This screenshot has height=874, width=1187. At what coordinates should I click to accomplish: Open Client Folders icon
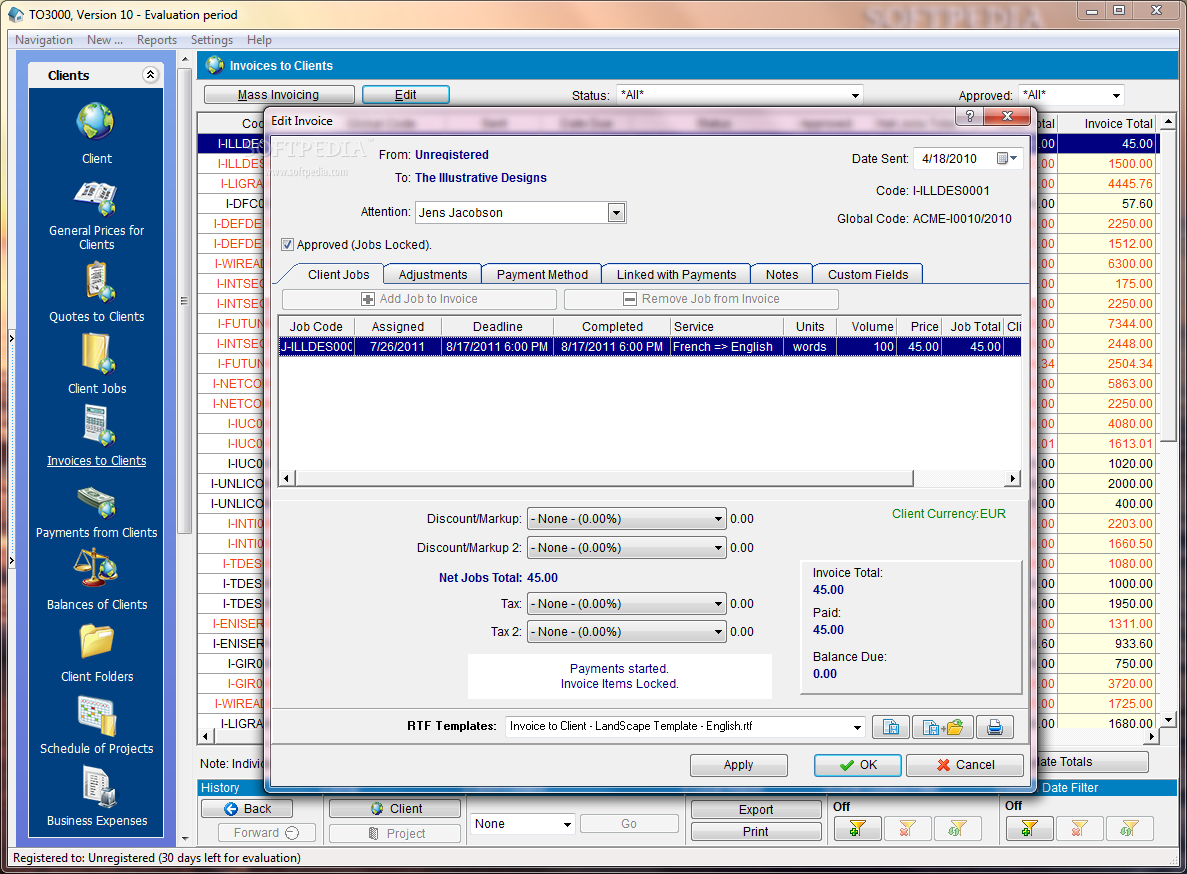(97, 641)
